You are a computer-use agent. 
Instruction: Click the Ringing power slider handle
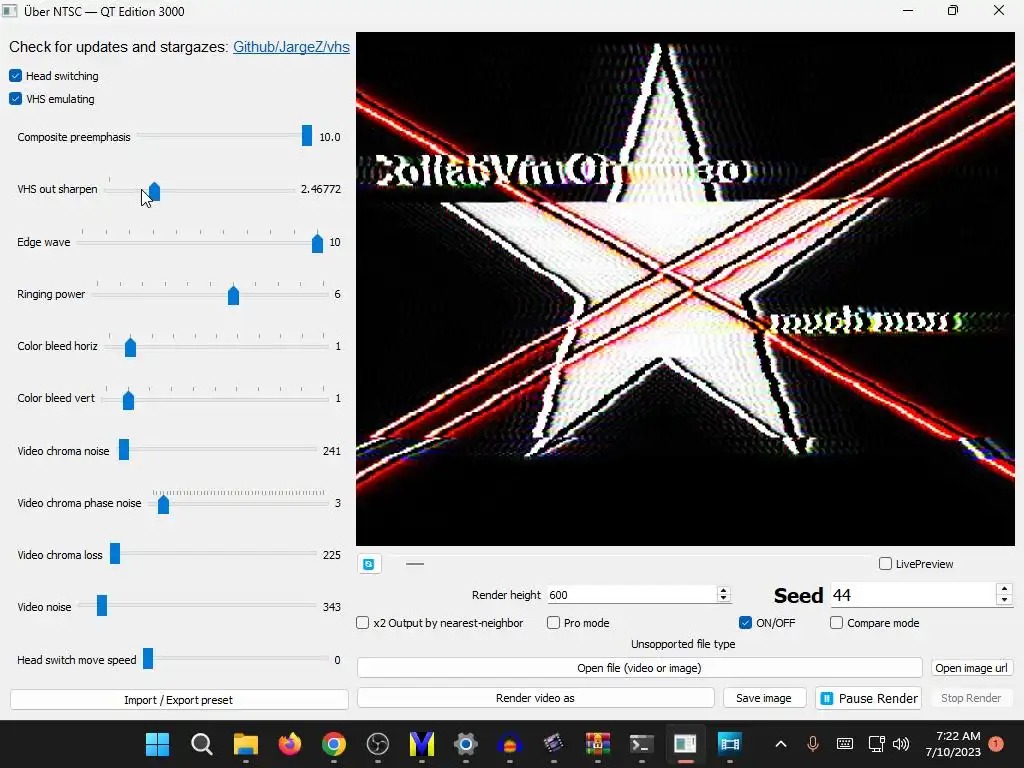[x=233, y=295]
